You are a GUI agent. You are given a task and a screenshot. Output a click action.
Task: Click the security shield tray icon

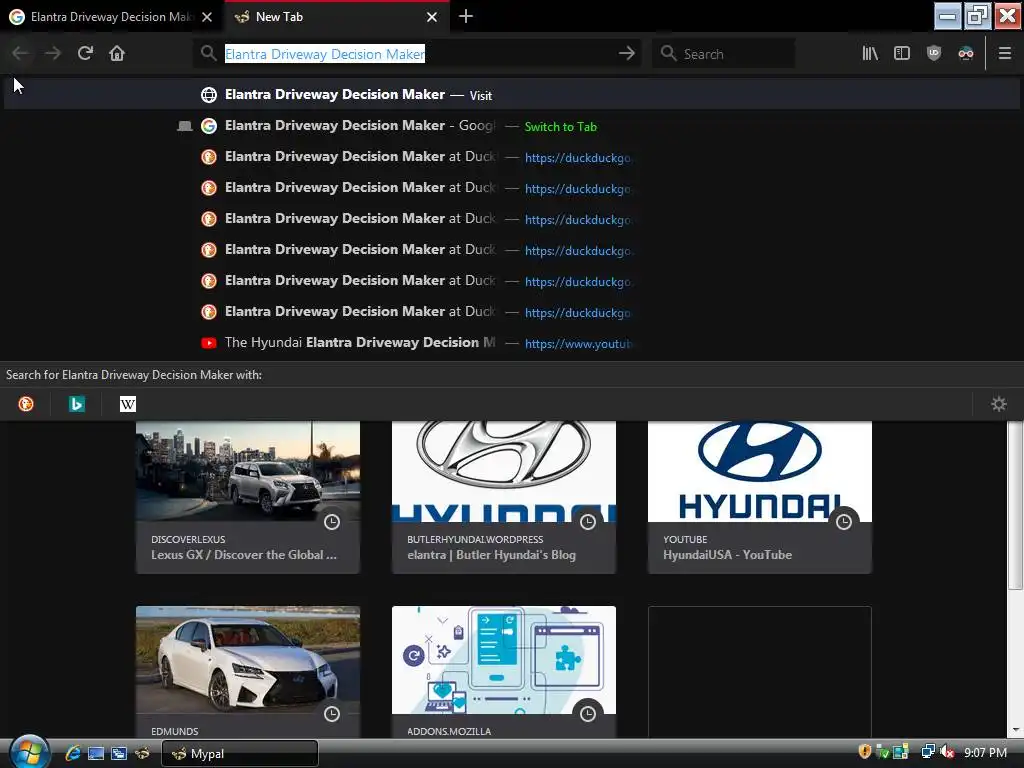(865, 752)
